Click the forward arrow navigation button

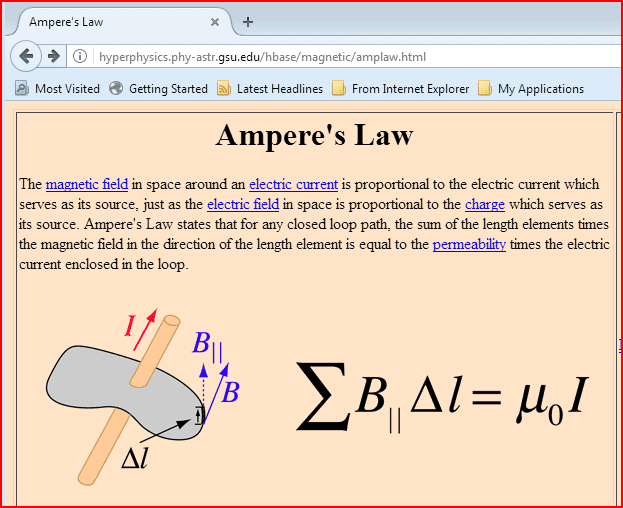54,56
